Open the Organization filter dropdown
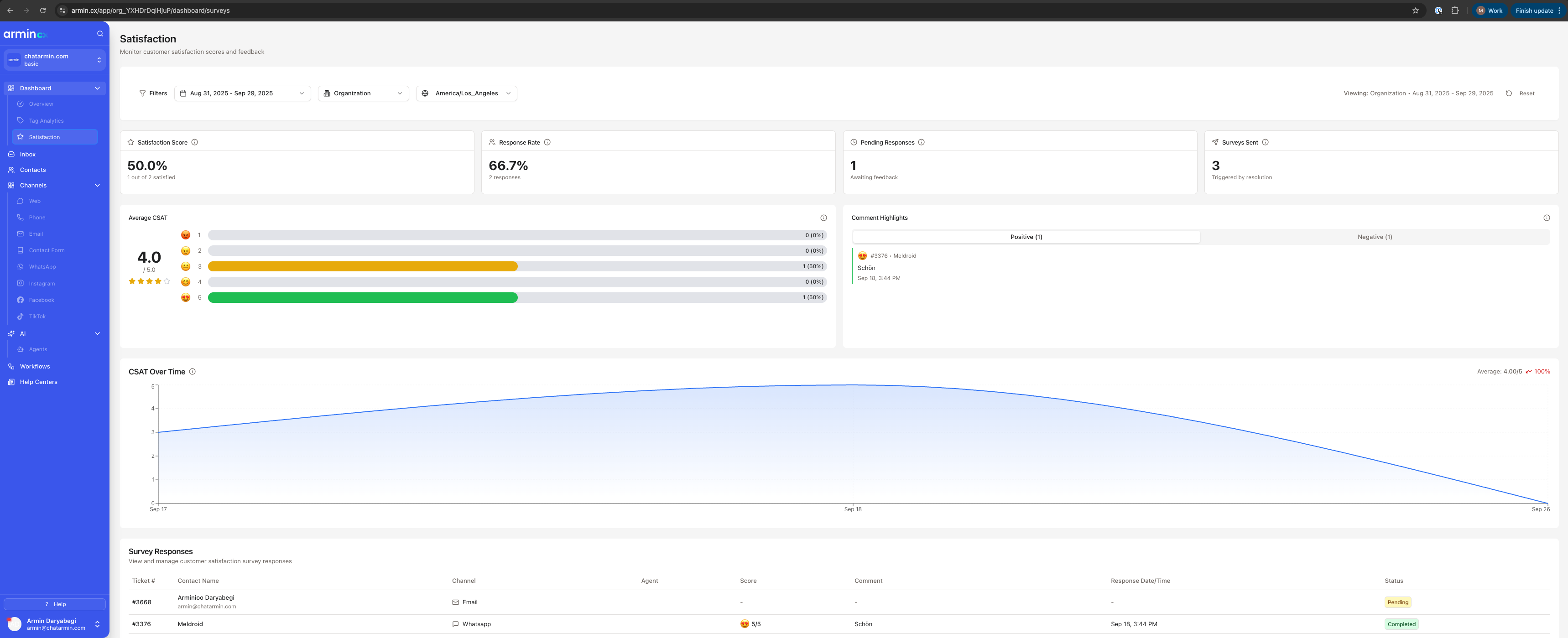This screenshot has height=638, width=1568. tap(363, 93)
